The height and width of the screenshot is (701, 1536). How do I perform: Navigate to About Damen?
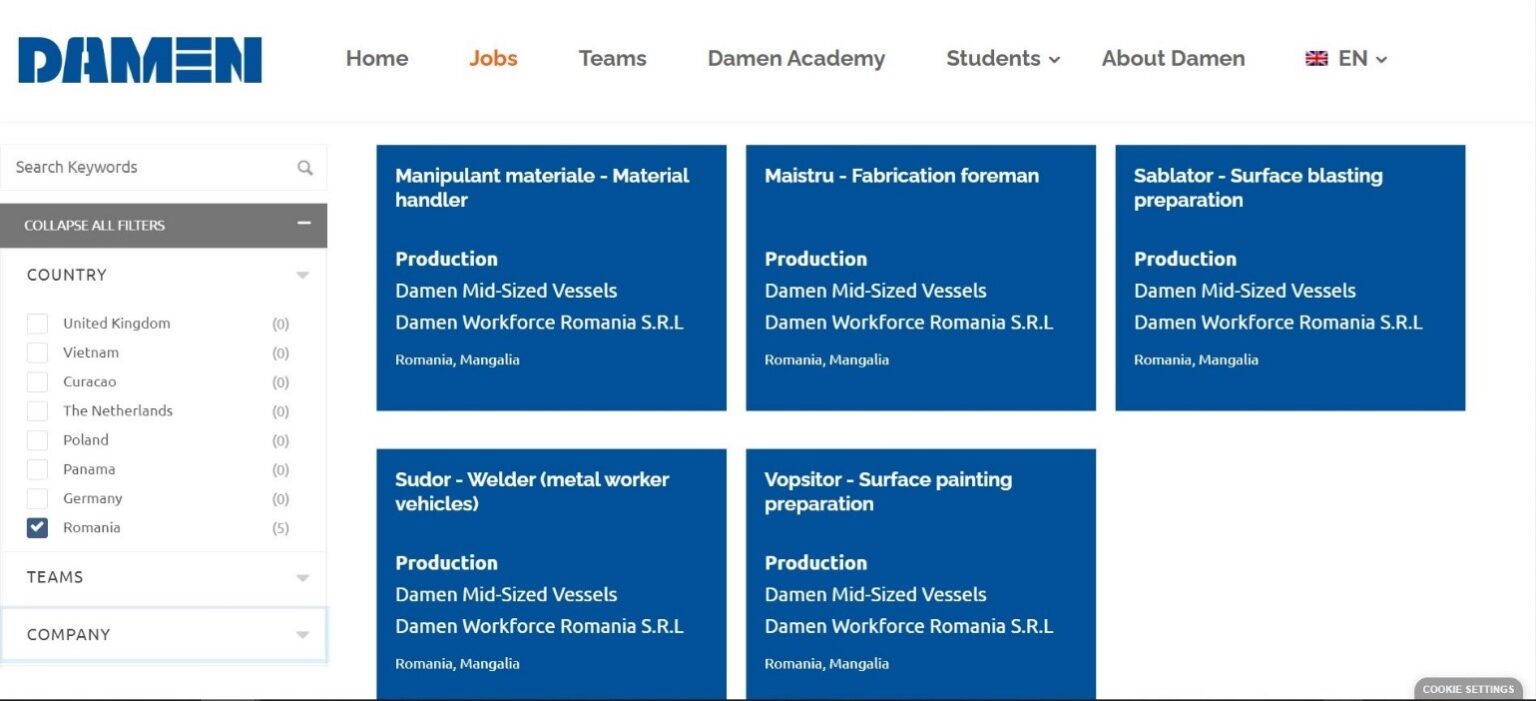click(x=1173, y=59)
